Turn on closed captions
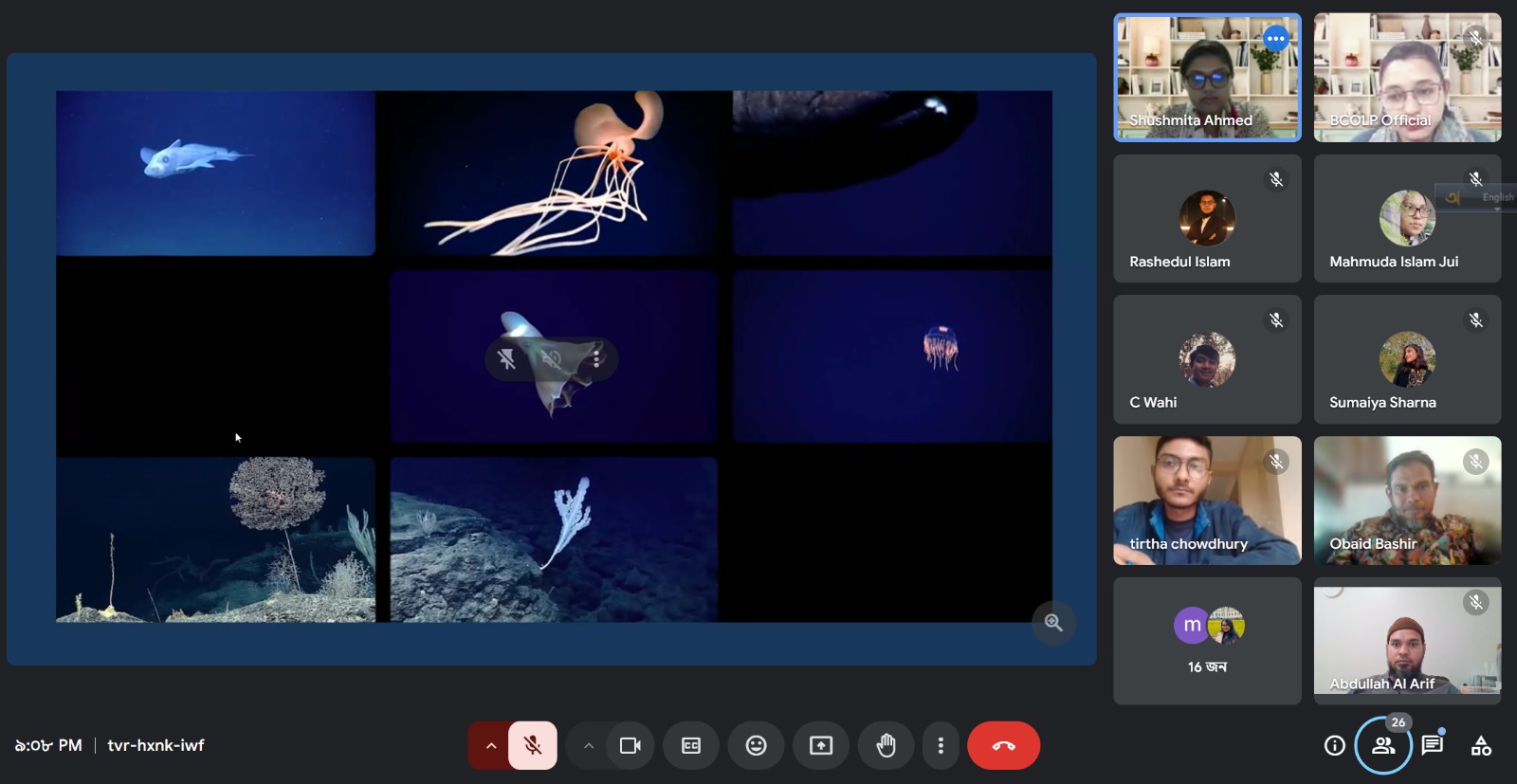Image resolution: width=1517 pixels, height=784 pixels. pos(691,746)
